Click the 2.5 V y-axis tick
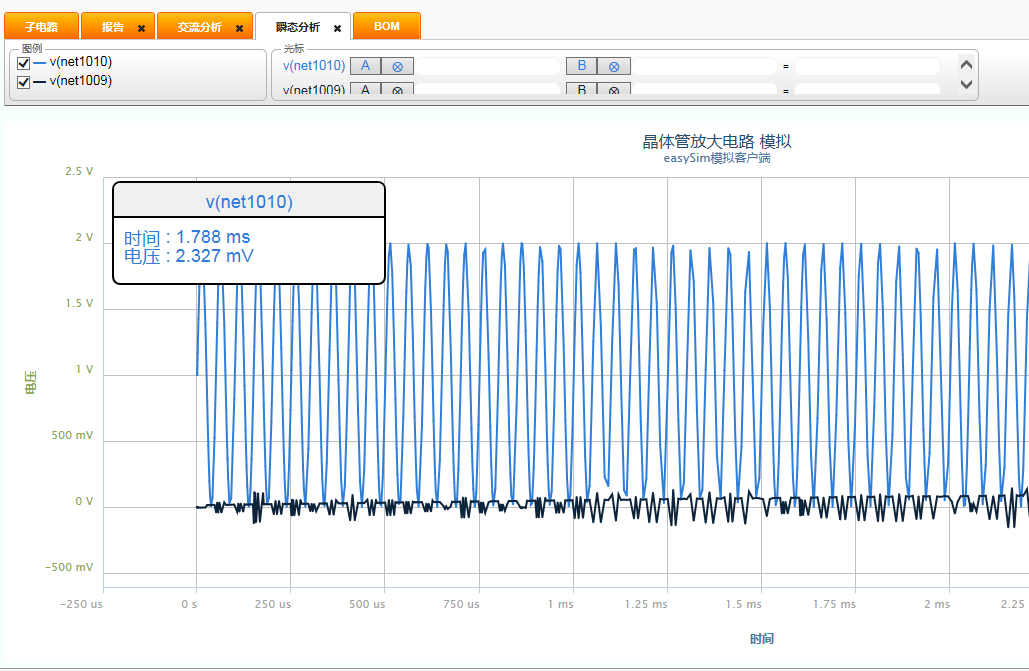Image resolution: width=1029 pixels, height=671 pixels. [x=79, y=171]
